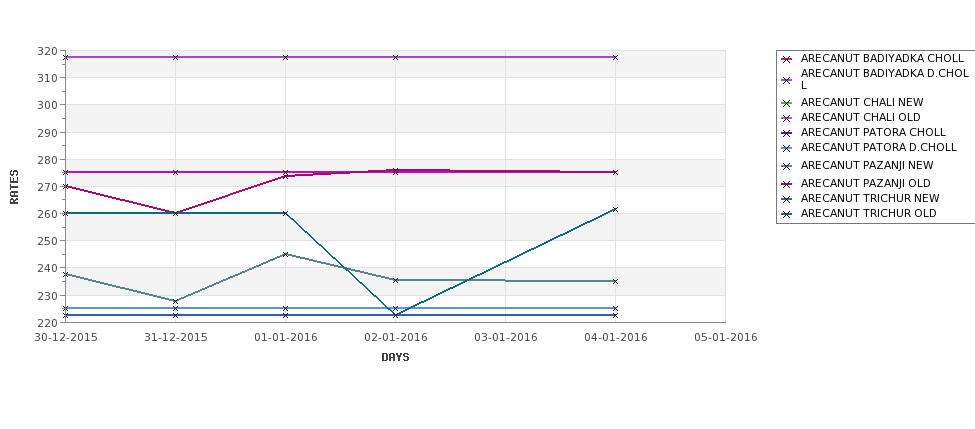Click the ARECANUT CHALI OLD legend marker
The width and height of the screenshot is (975, 429).
pos(786,118)
